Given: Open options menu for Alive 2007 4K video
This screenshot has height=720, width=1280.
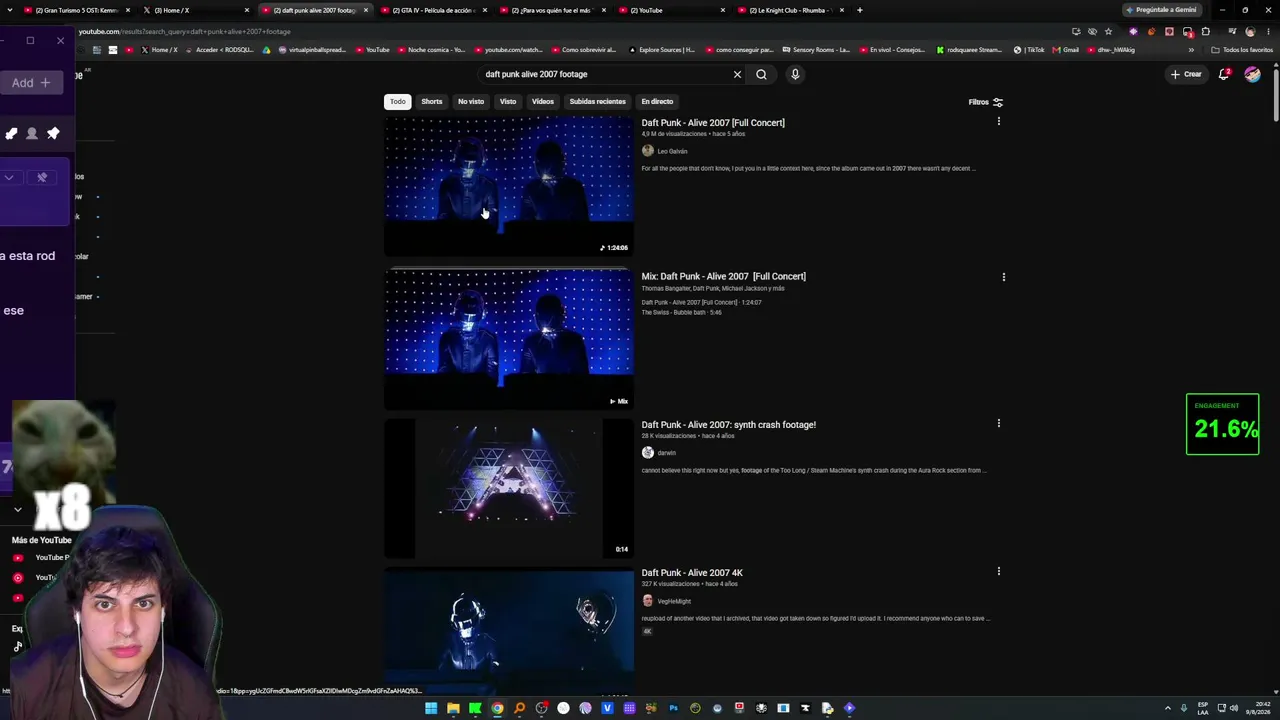Looking at the screenshot, I should coord(998,571).
